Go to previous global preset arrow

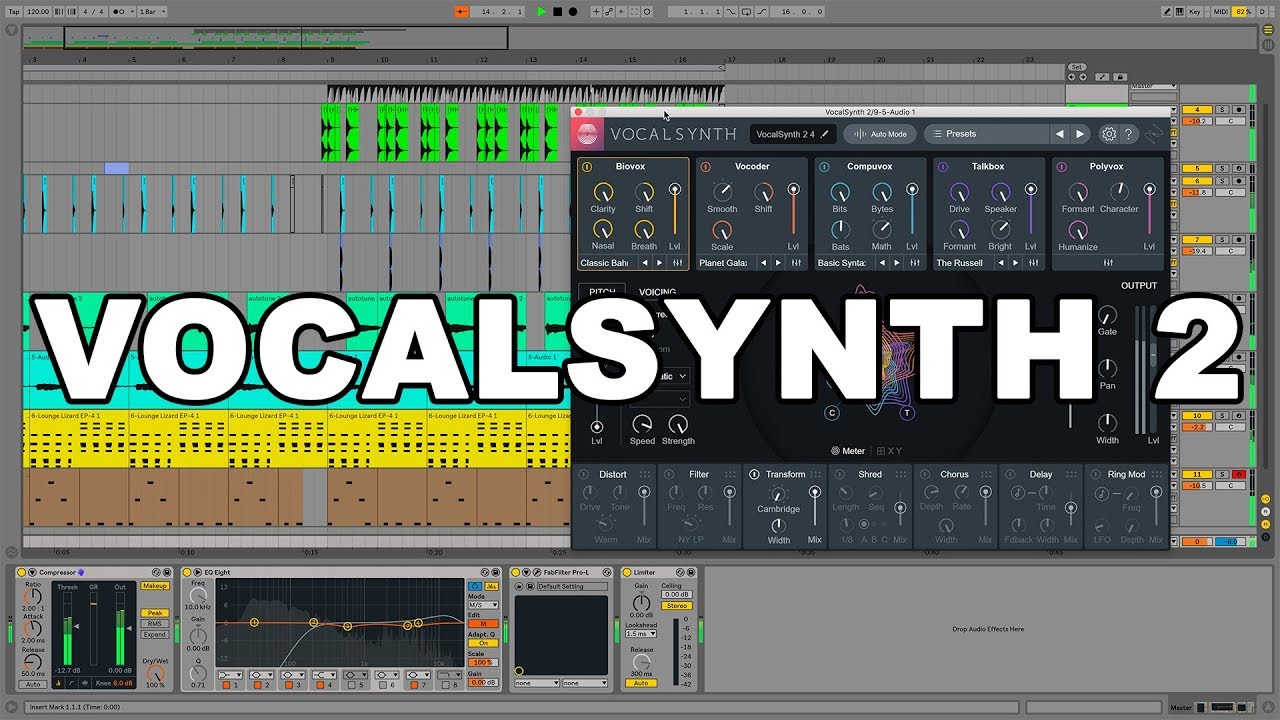point(1059,134)
